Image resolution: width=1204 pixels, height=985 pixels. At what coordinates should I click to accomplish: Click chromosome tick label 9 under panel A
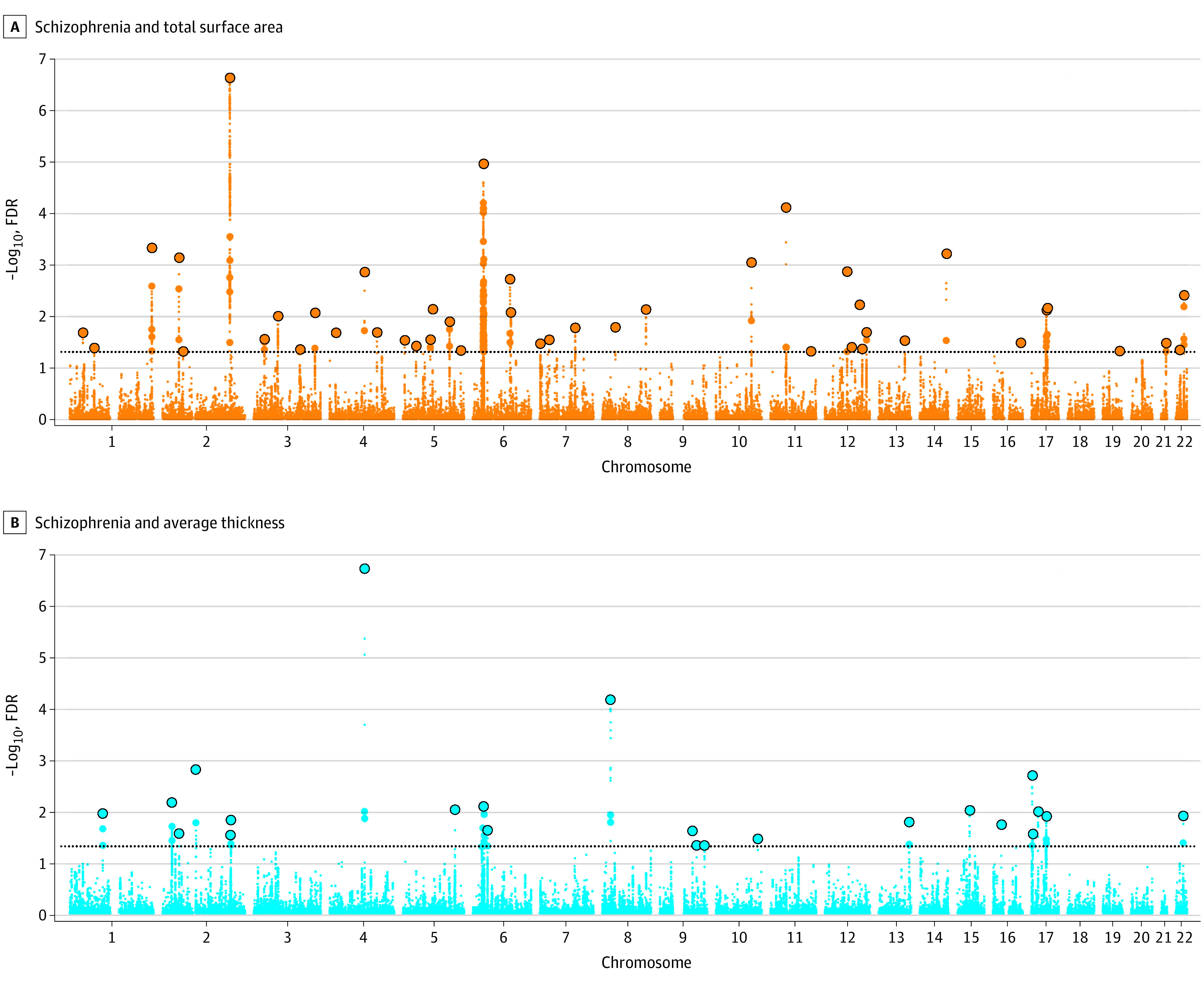click(683, 441)
